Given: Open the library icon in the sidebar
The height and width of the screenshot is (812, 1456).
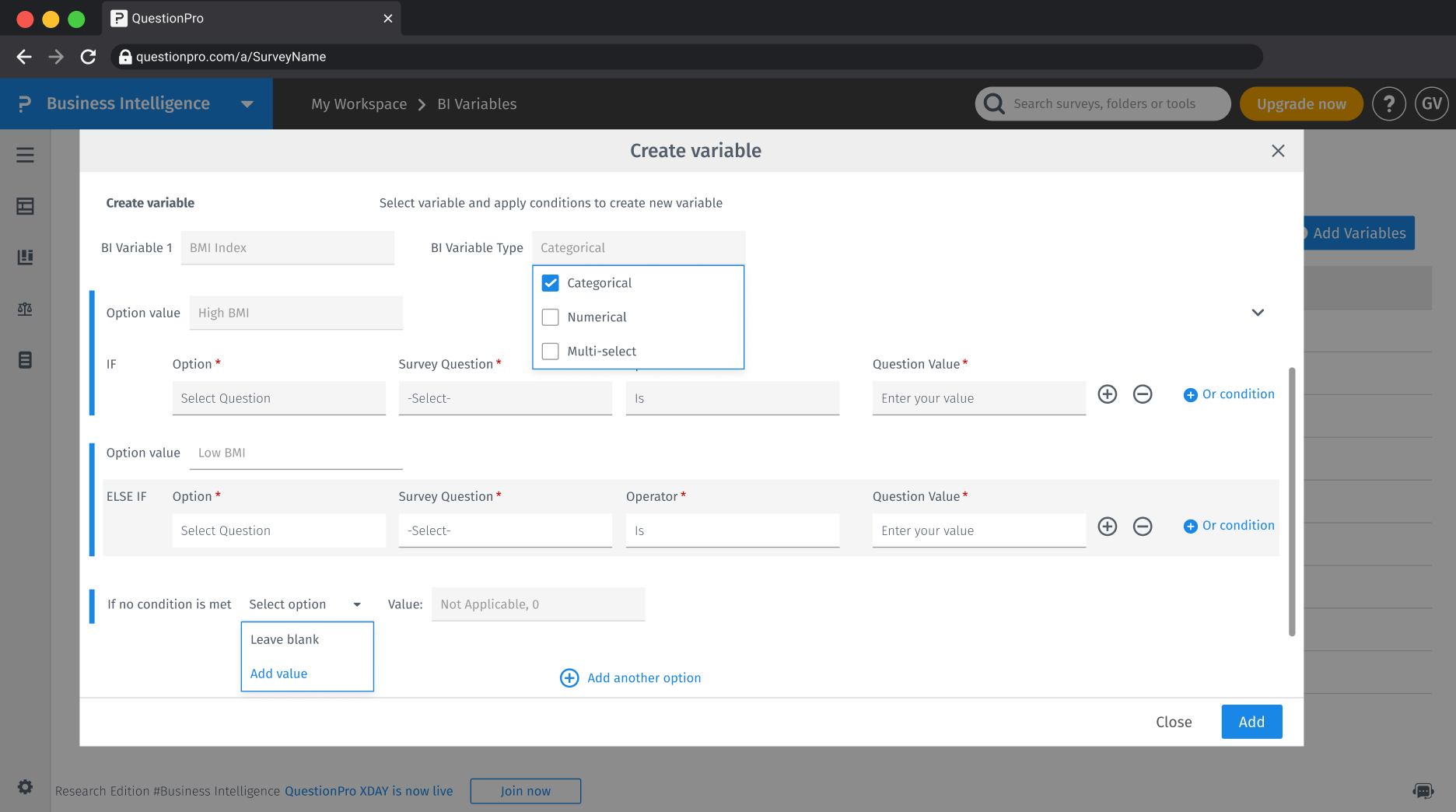Looking at the screenshot, I should pos(25,257).
